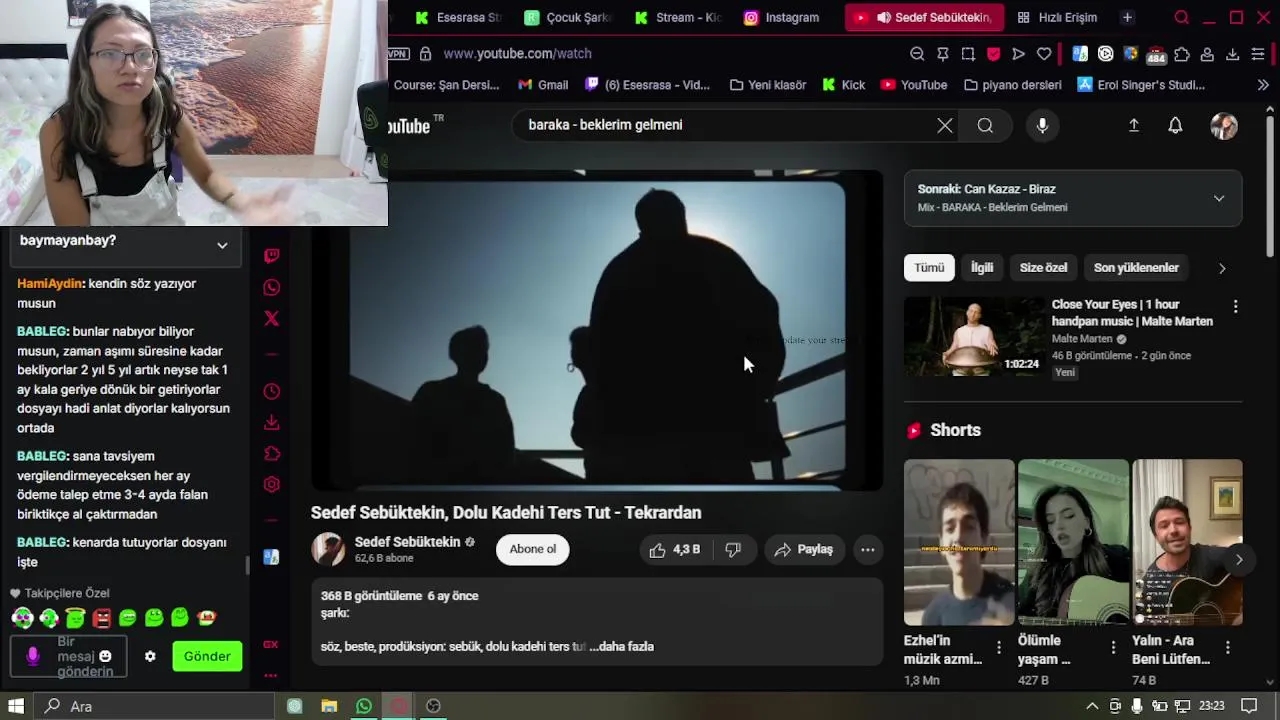The height and width of the screenshot is (720, 1280).
Task: Open Google Translate extension in toolbar
Action: (1080, 54)
